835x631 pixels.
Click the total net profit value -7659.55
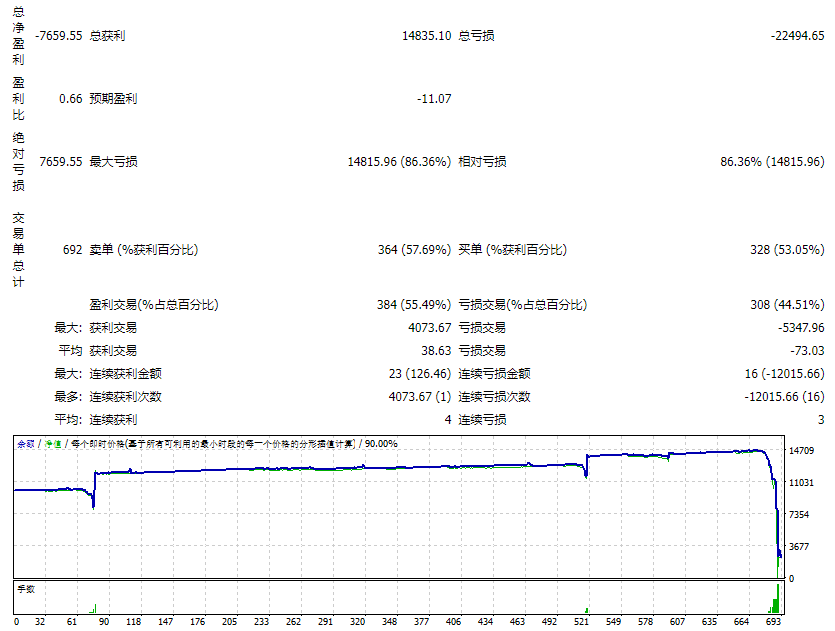(58, 36)
